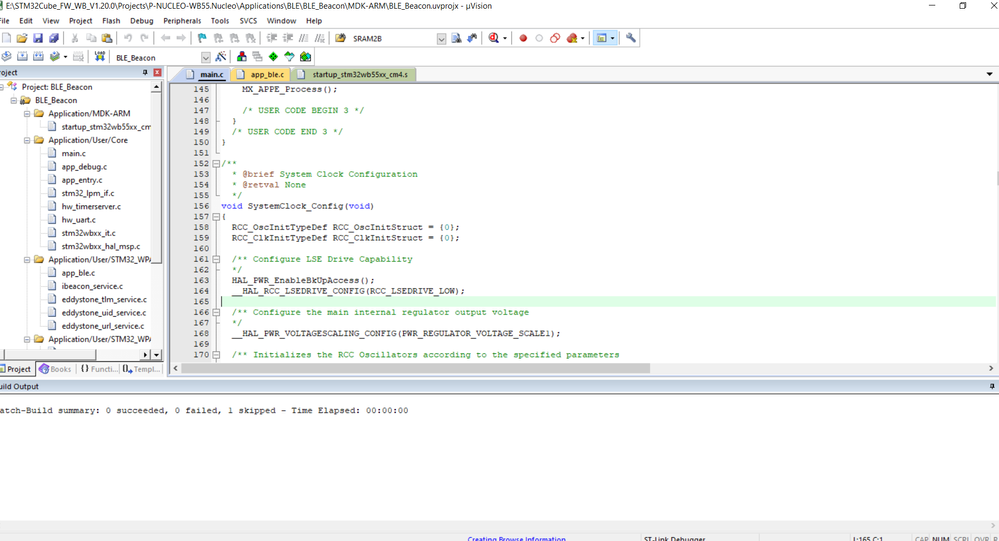Click the Manage Run-Time Environment green diamond icon

[x=273, y=57]
